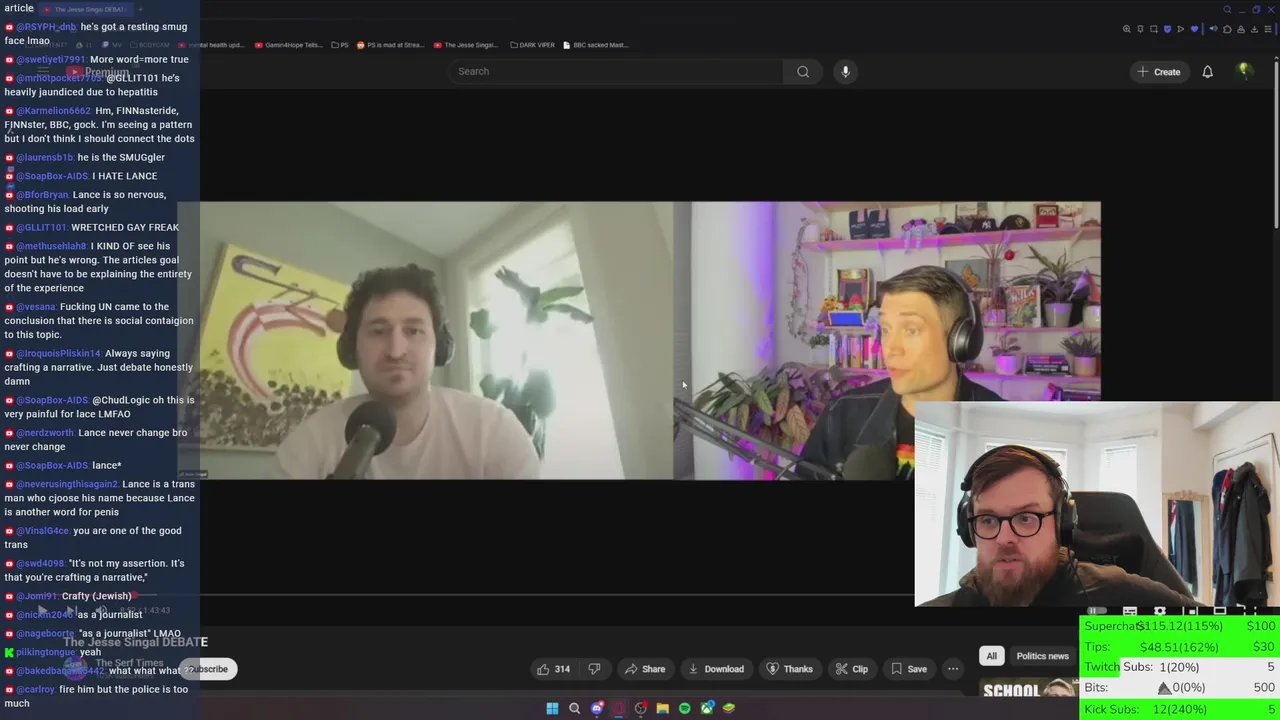Viewport: 1280px width, 720px height.
Task: Toggle the tab audio speaker icon
Action: 1213,29
